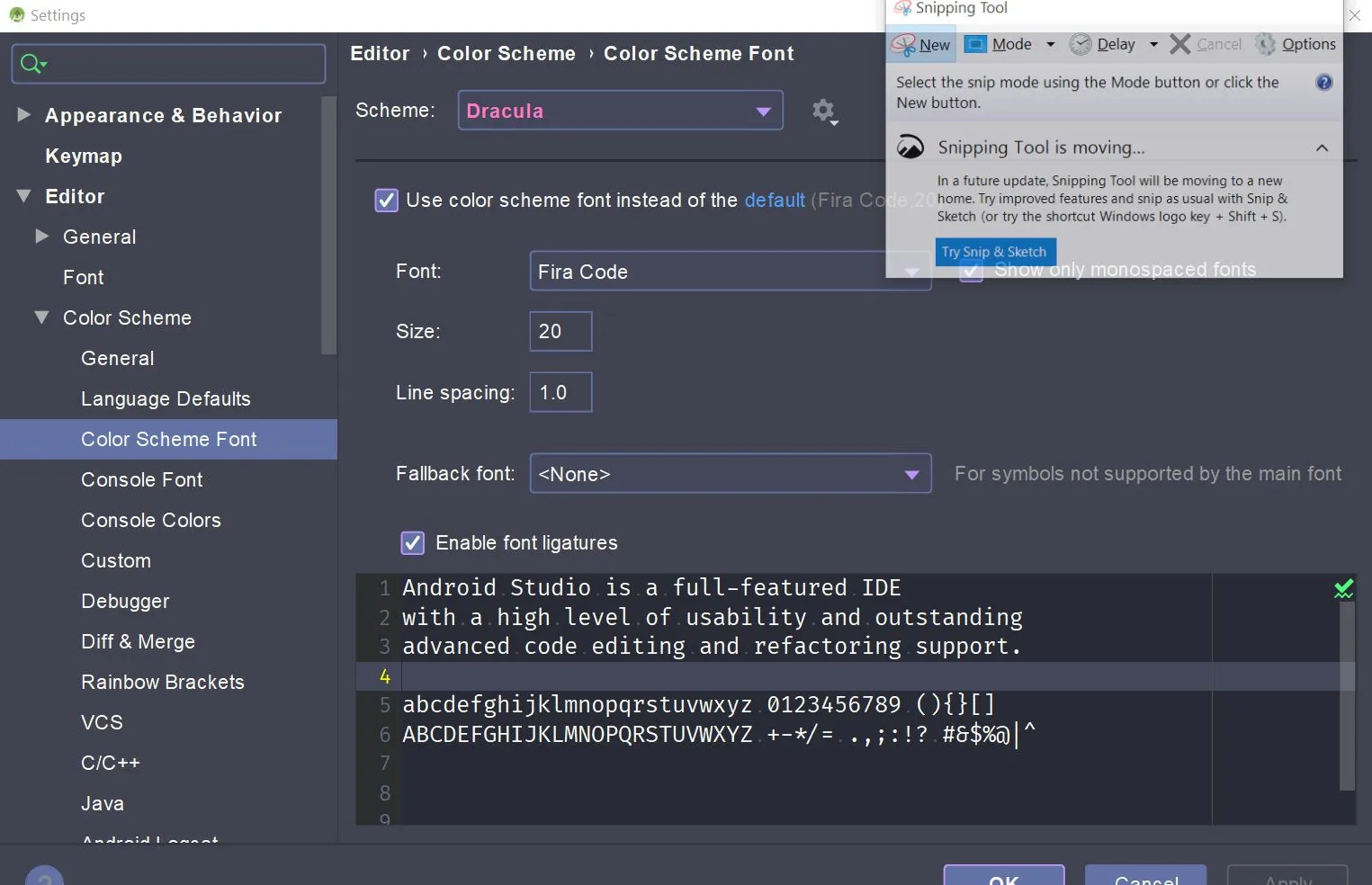Viewport: 1372px width, 885px height.
Task: Open the Font dropdown showing Fira Code
Action: pyautogui.click(x=730, y=272)
